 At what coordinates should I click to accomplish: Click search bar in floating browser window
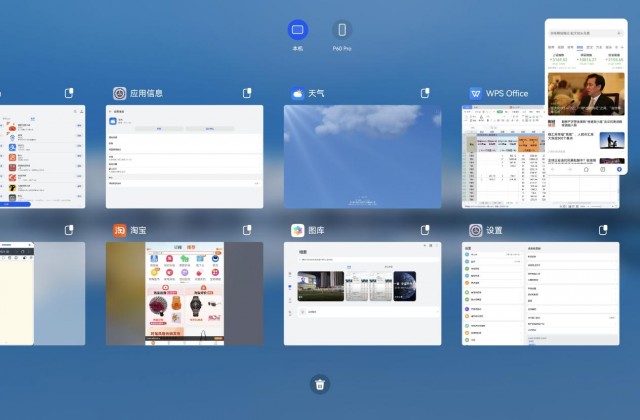(x=586, y=33)
